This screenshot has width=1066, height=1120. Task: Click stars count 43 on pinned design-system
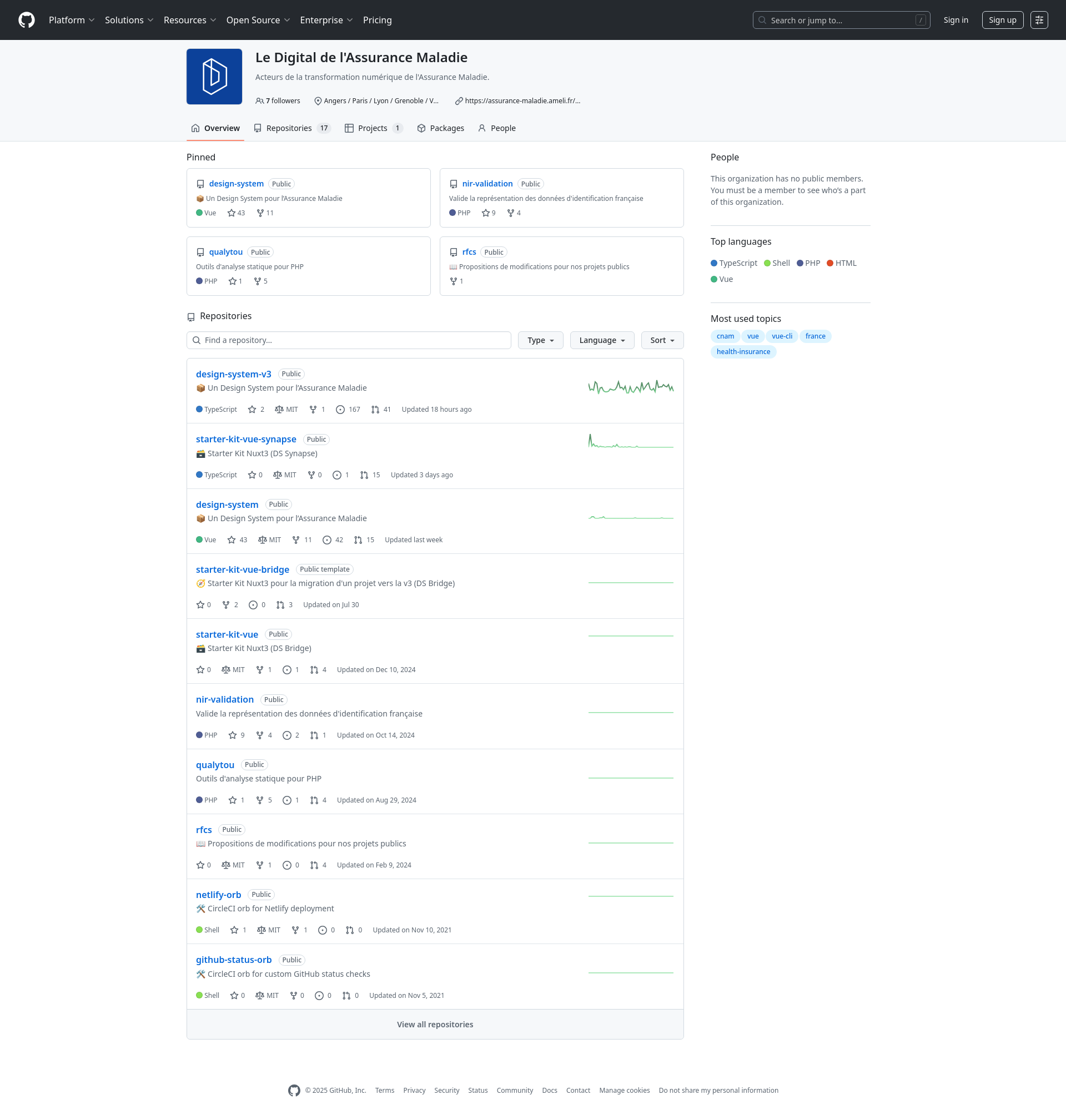(237, 213)
